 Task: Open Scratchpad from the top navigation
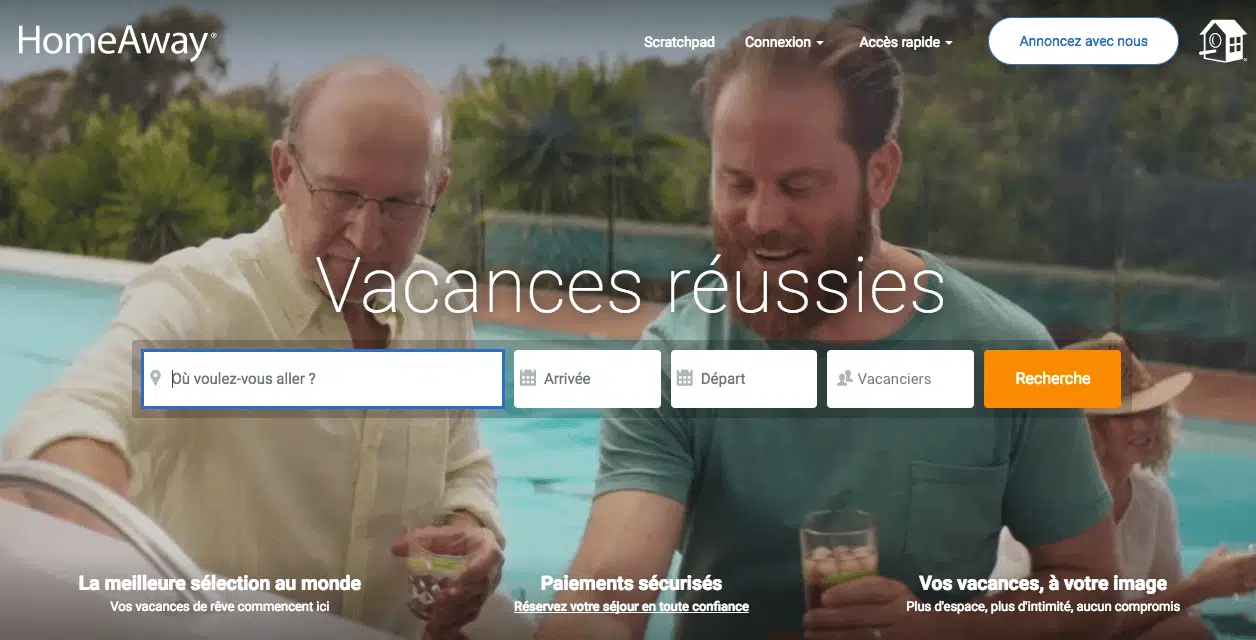679,42
